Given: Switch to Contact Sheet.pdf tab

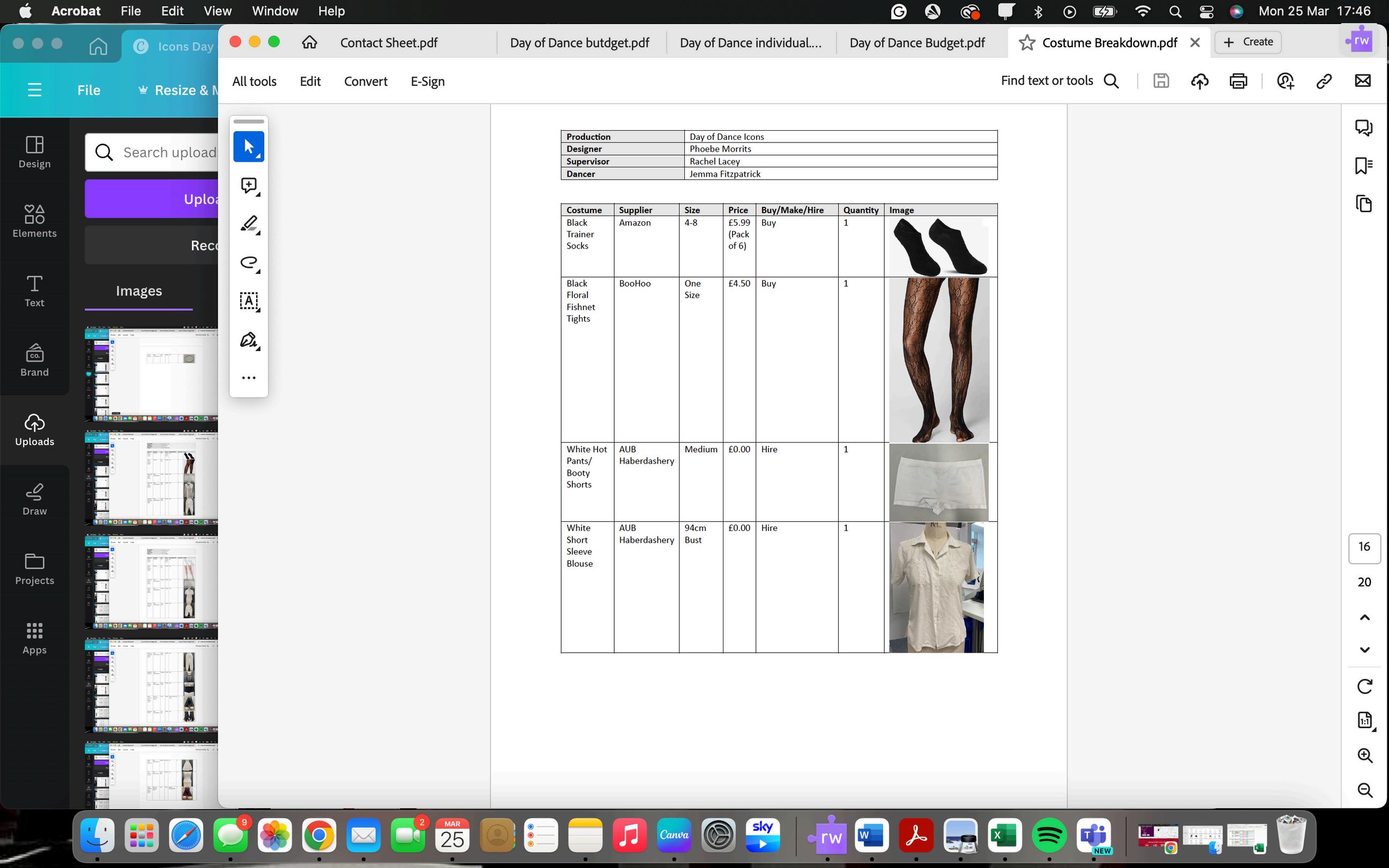Looking at the screenshot, I should pyautogui.click(x=389, y=42).
